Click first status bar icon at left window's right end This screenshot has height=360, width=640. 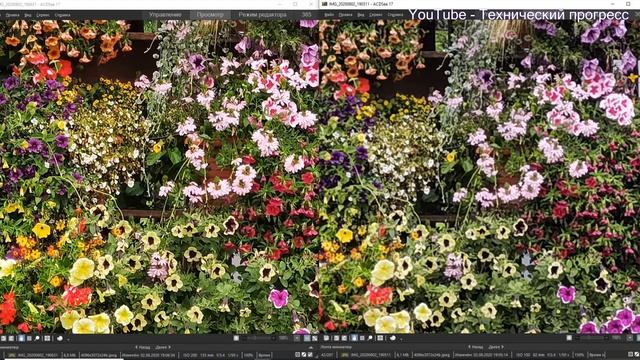[x=298, y=354]
